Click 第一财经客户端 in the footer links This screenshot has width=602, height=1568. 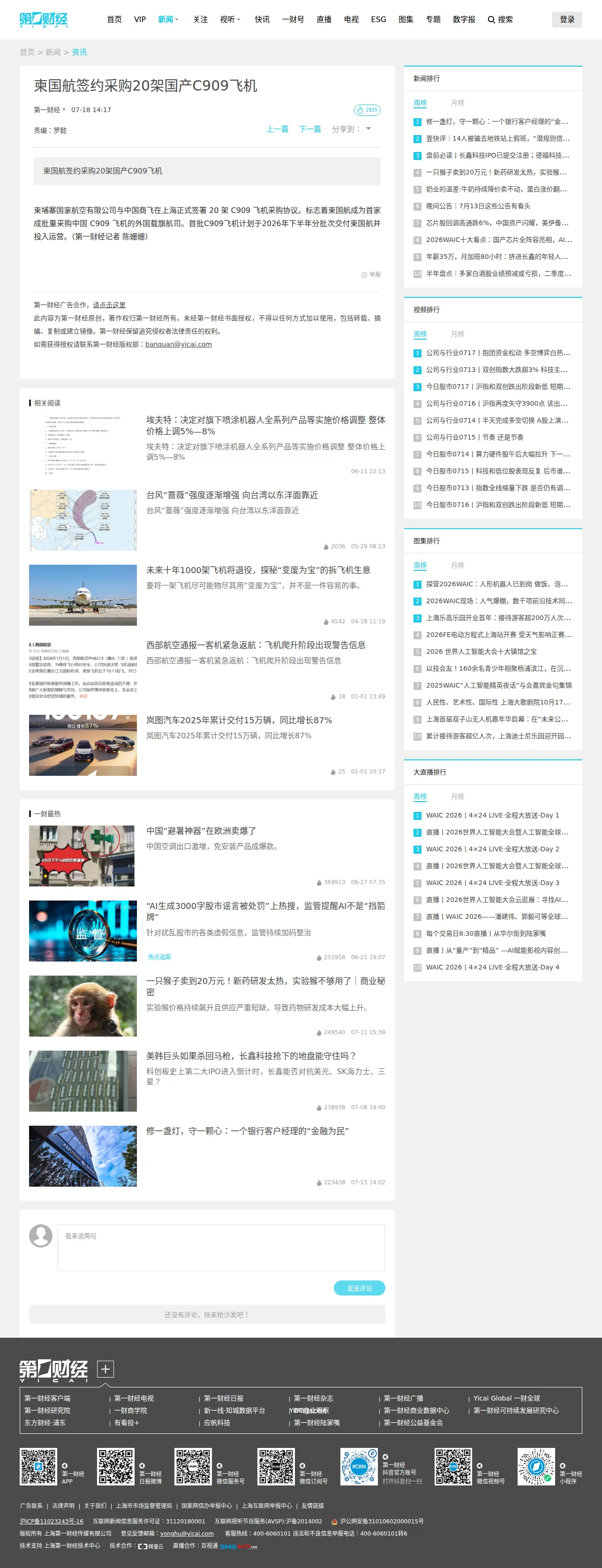tap(47, 1398)
